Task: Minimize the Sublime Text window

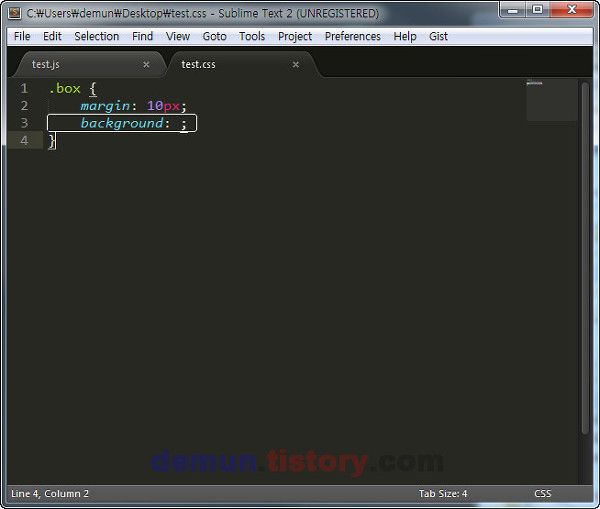Action: click(512, 10)
